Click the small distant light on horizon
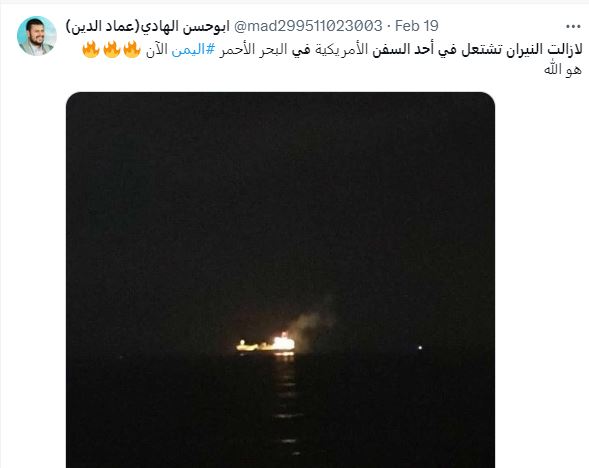This screenshot has height=468, width=589. click(x=420, y=348)
